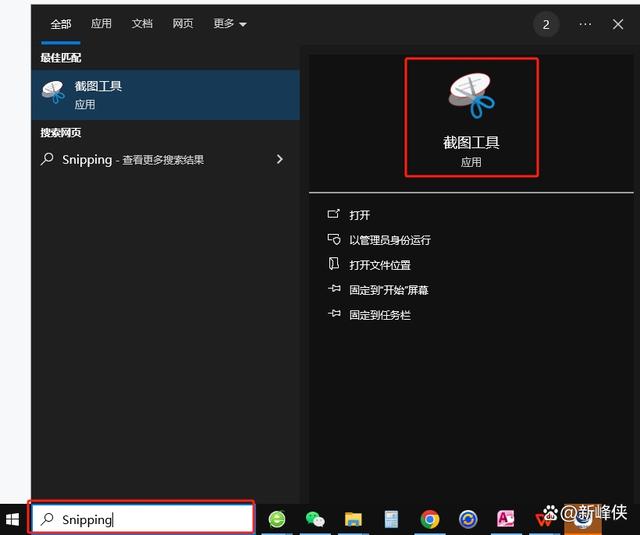This screenshot has height=535, width=640.
Task: Click the 截图工具 title in preview pane
Action: (471, 142)
